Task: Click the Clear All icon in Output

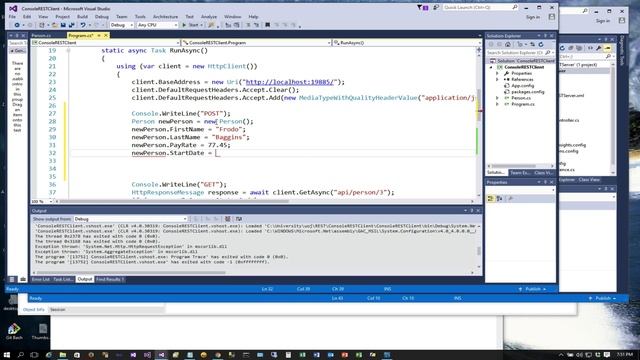Action: (x=227, y=219)
